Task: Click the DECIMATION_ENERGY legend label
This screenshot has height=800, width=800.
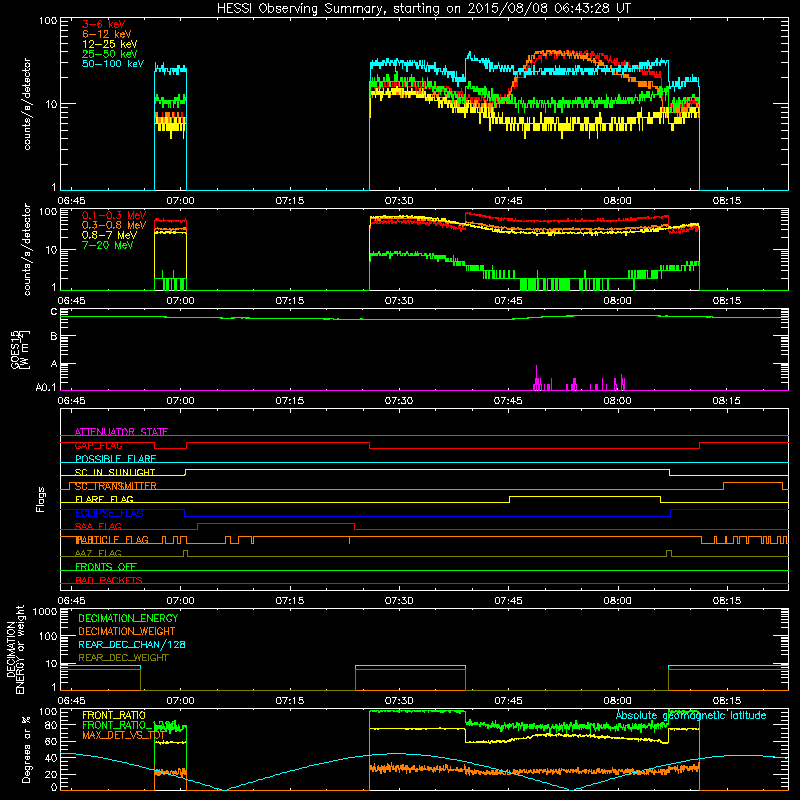Action: click(x=128, y=618)
